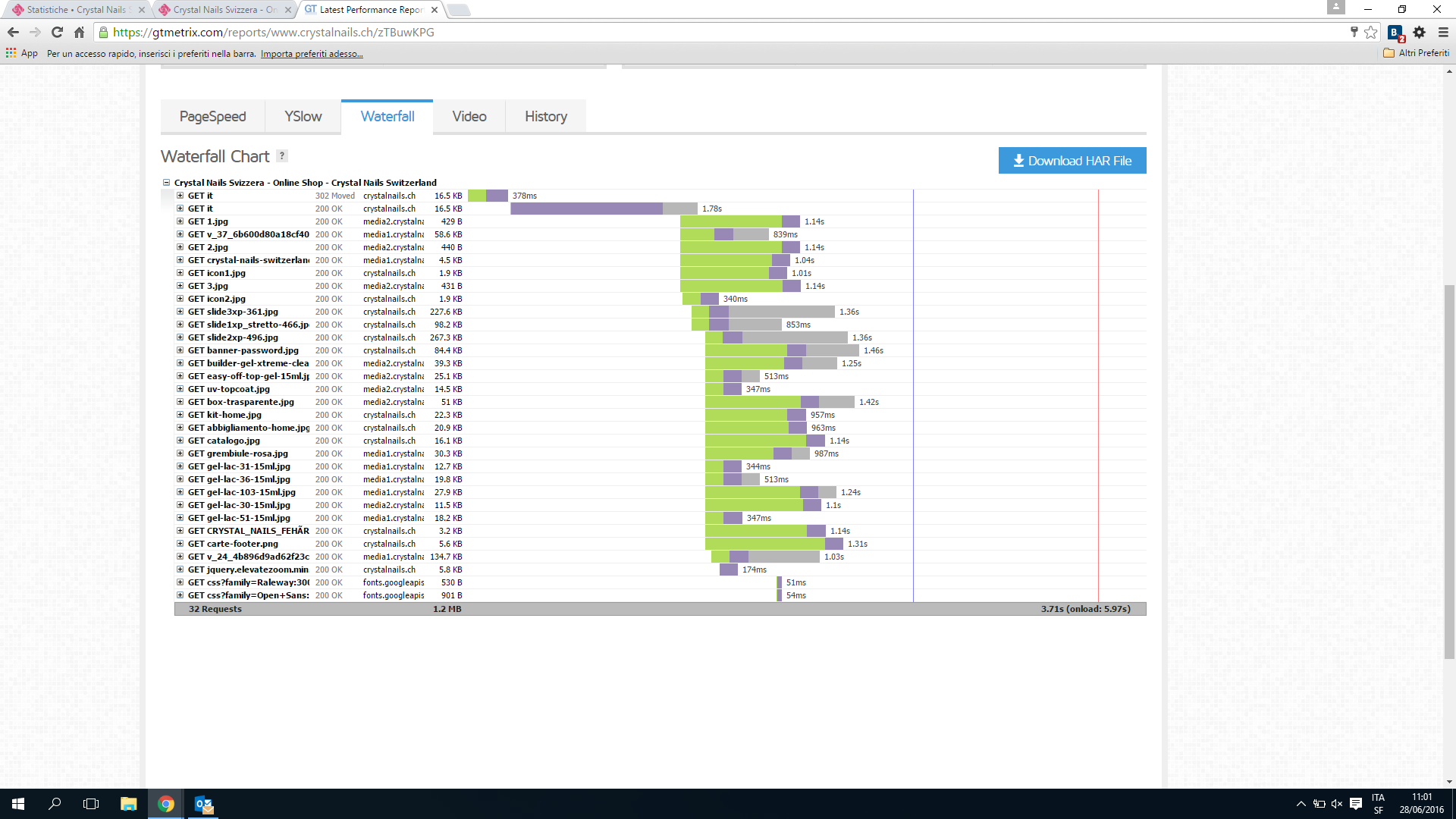Expand the GET slide3xp-361.jpg request row
Screen dimensions: 1456x819
tap(180, 312)
